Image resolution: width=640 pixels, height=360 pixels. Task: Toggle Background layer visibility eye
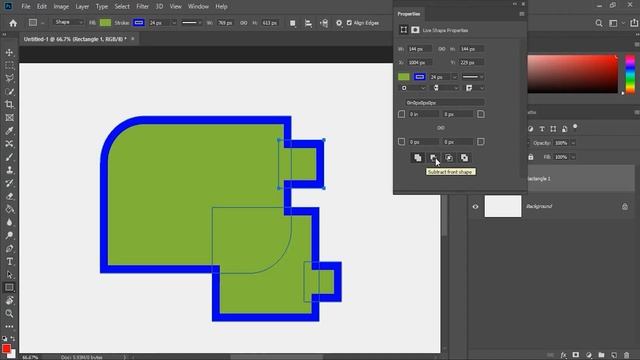pyautogui.click(x=476, y=207)
